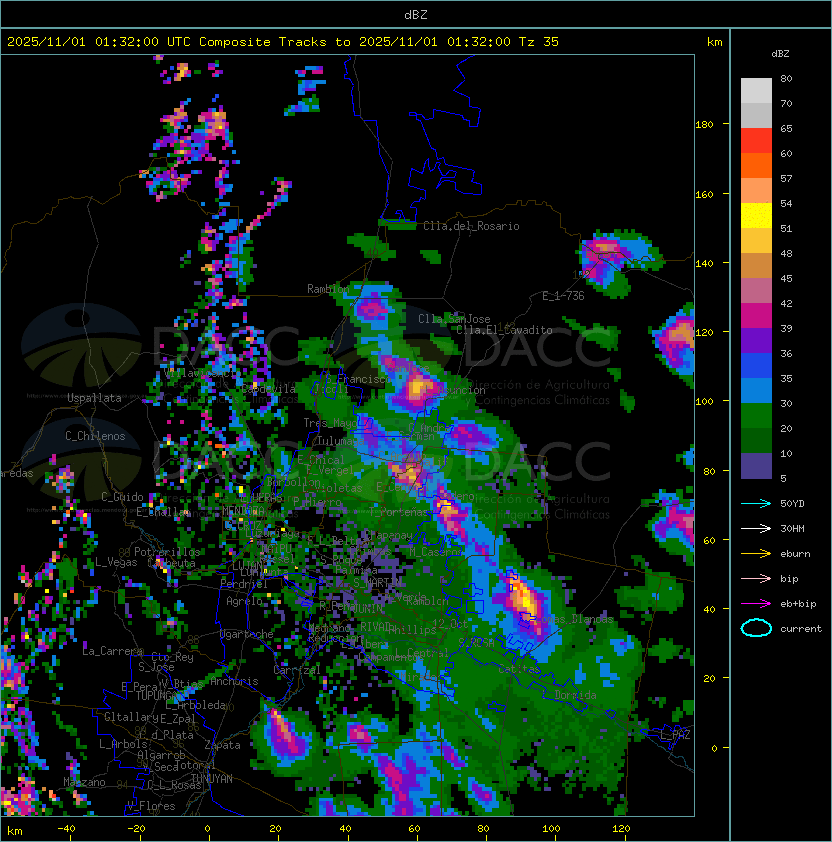
Task: Click the 'L_PAZ' place label
Action: (675, 735)
